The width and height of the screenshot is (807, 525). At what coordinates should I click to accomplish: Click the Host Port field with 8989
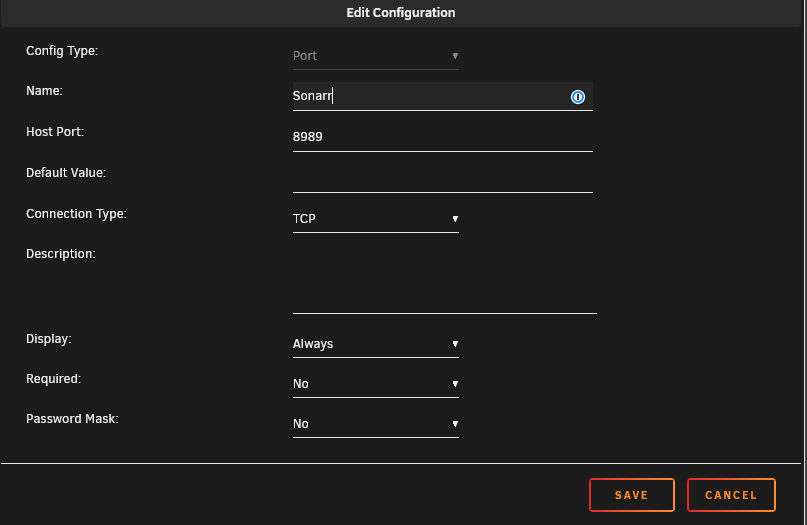pos(443,137)
